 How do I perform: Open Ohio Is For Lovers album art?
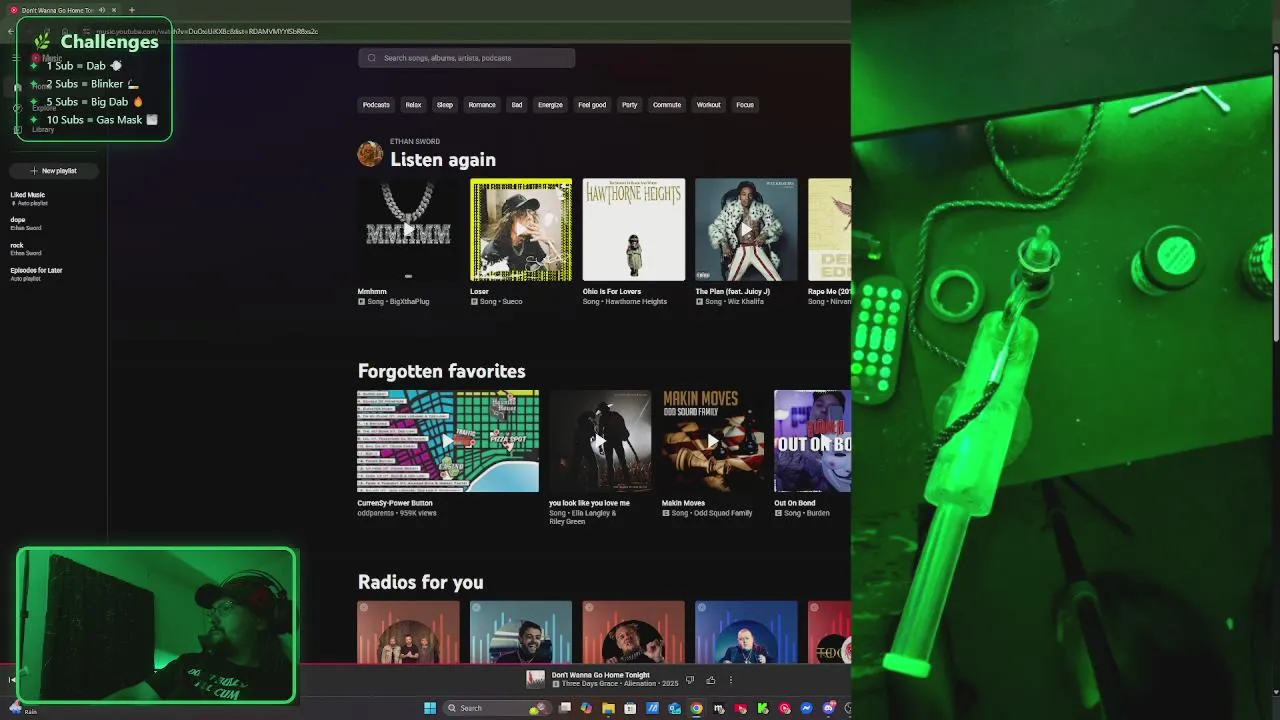[634, 230]
